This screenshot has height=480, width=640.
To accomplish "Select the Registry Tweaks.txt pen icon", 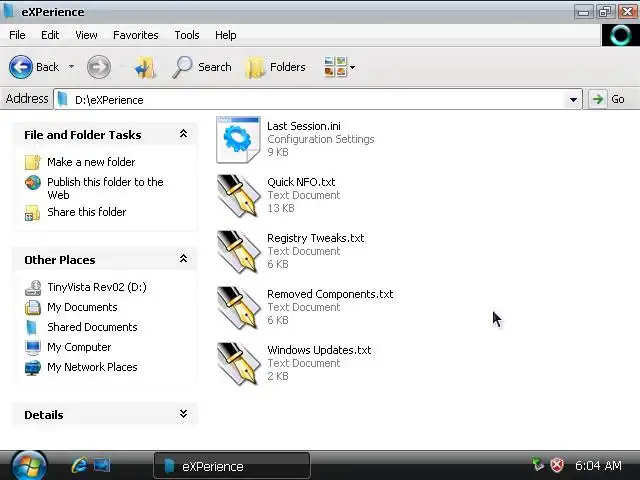I will pyautogui.click(x=238, y=252).
